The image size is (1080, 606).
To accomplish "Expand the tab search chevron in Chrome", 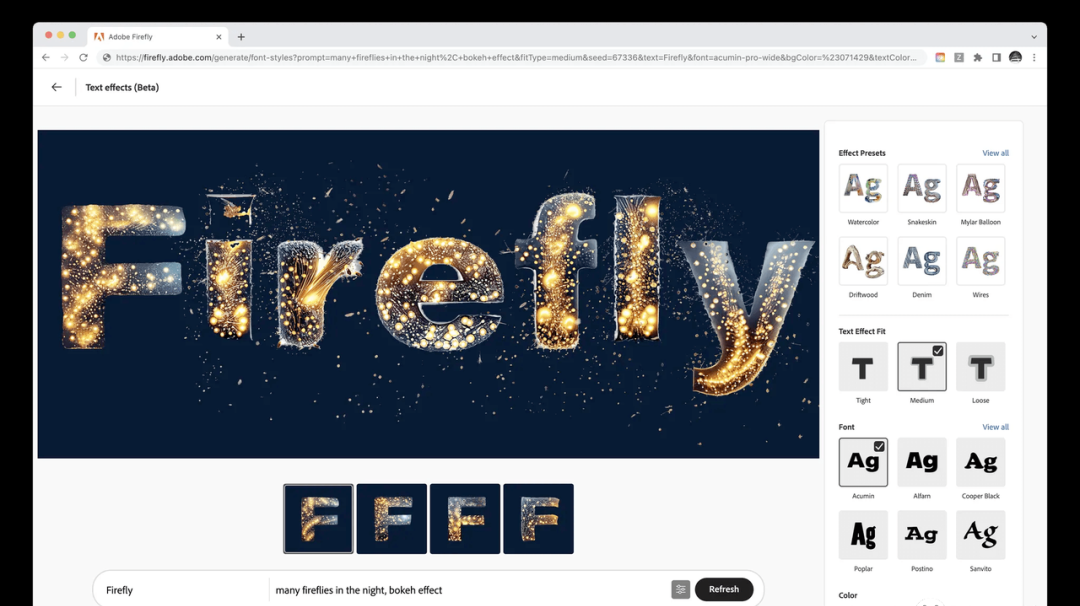I will pos(1034,37).
